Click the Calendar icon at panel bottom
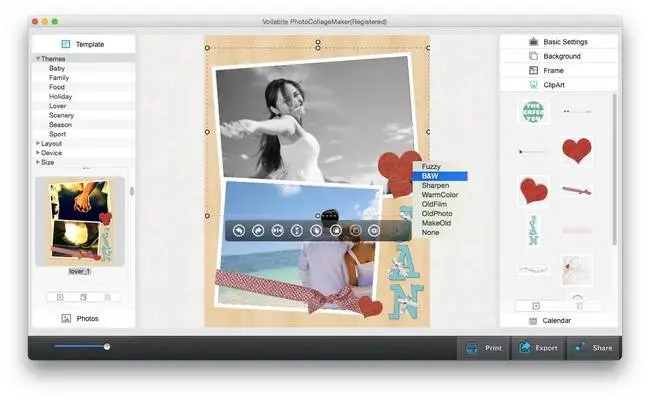The height and width of the screenshot is (400, 650). [533, 321]
